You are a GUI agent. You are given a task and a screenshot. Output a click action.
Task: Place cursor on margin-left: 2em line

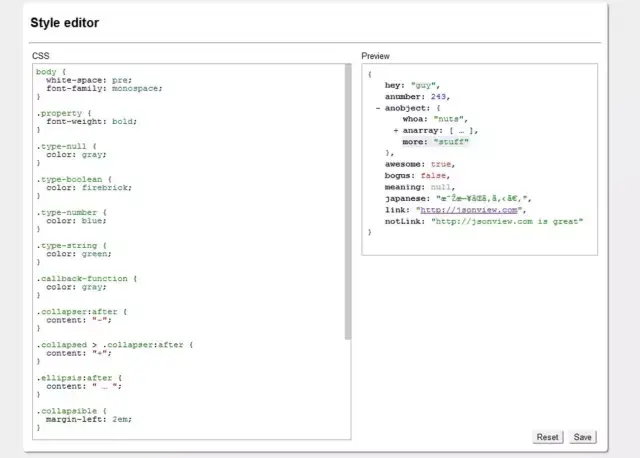pos(89,419)
